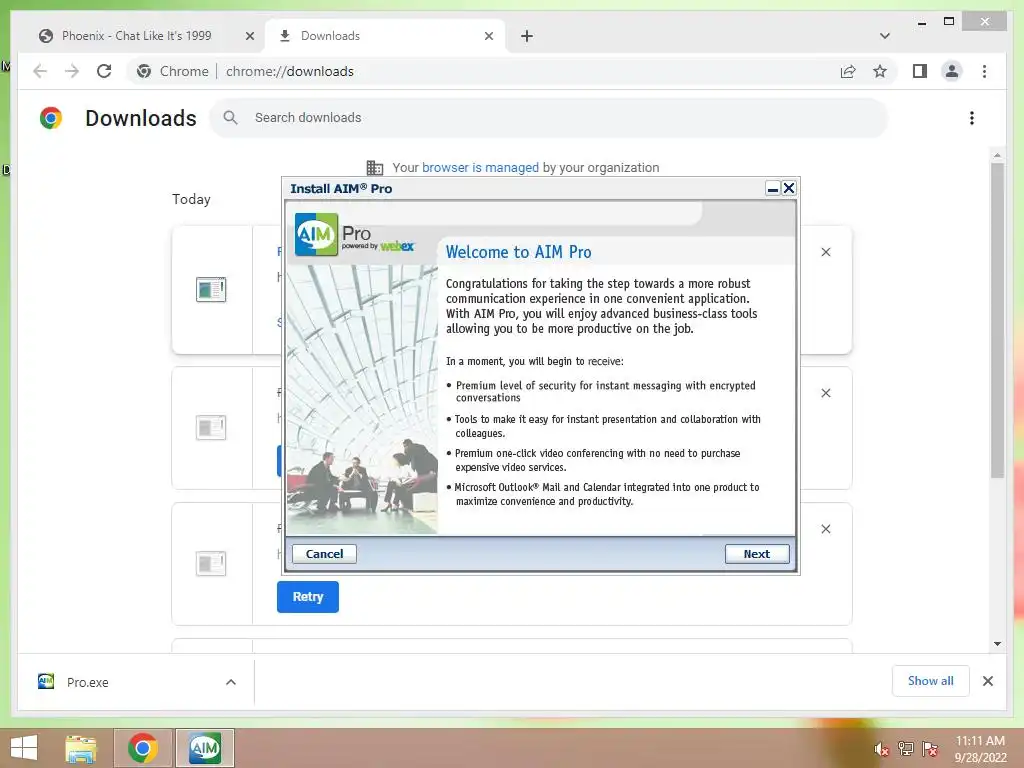Cancel the AIM Pro installation
The image size is (1024, 768).
324,554
